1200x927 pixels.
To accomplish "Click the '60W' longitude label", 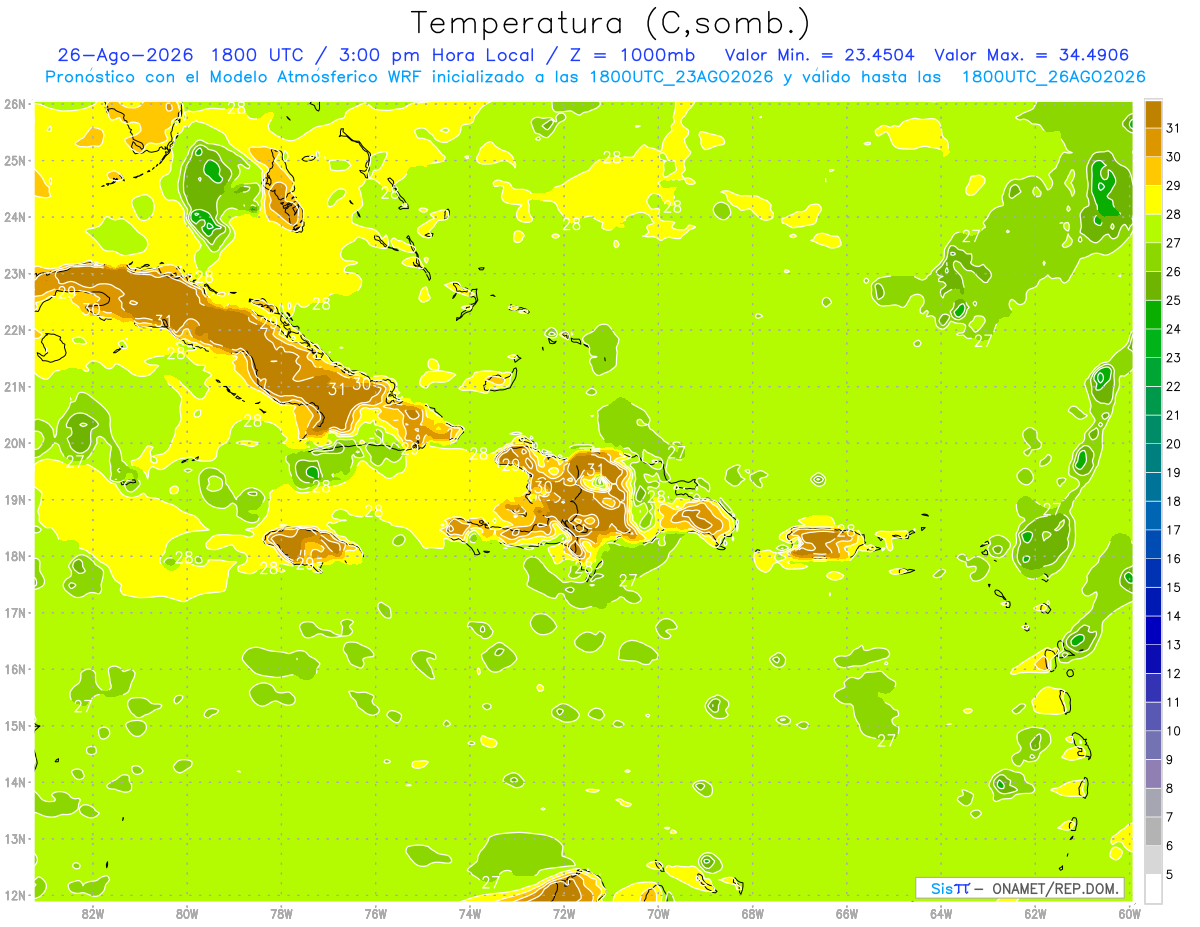I will (1129, 912).
